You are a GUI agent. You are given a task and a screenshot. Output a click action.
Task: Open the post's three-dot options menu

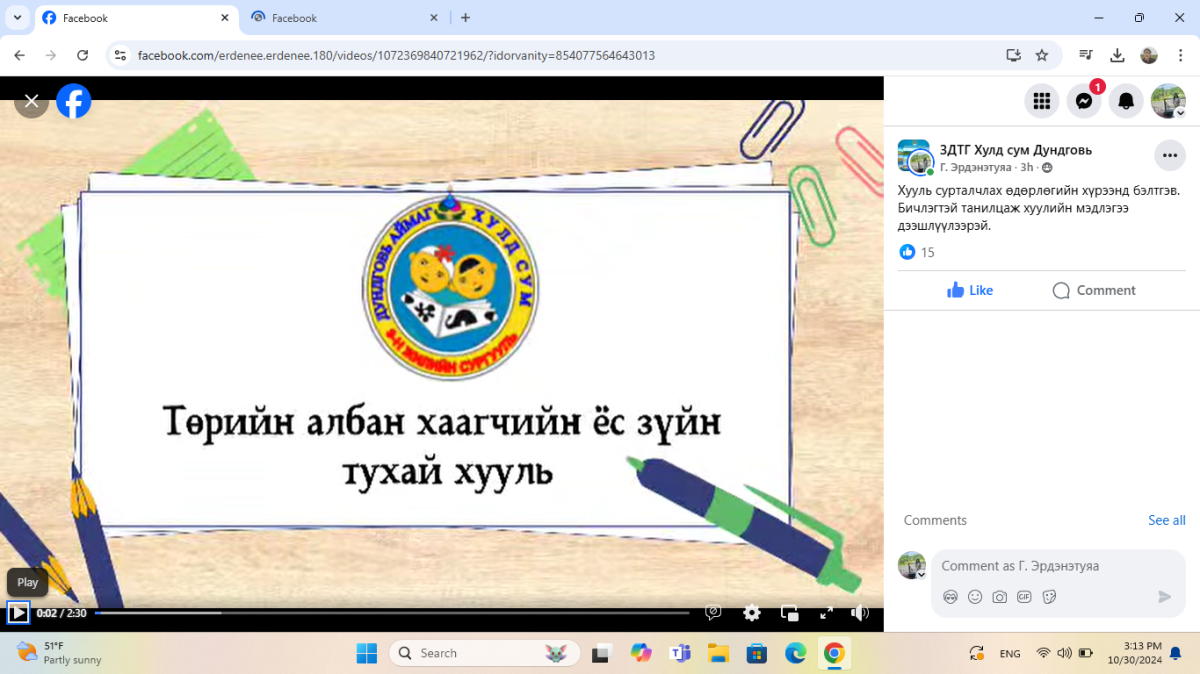(1170, 156)
